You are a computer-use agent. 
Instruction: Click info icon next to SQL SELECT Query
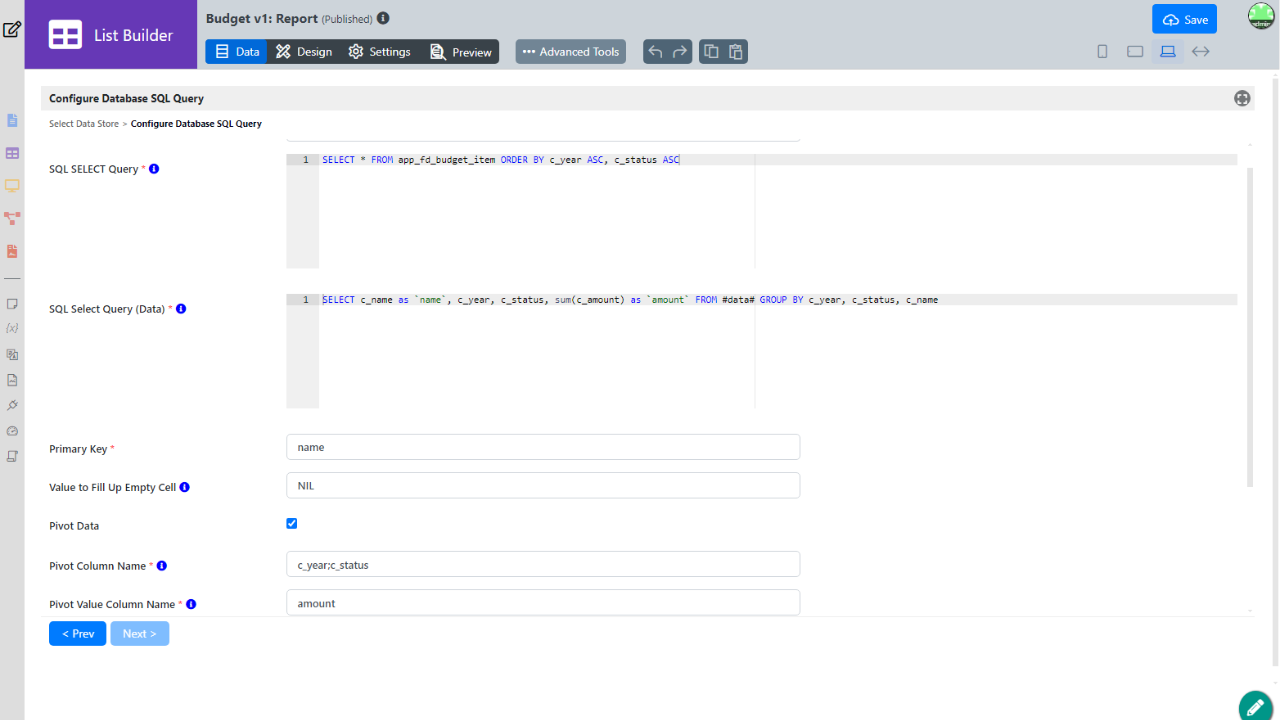pos(154,169)
